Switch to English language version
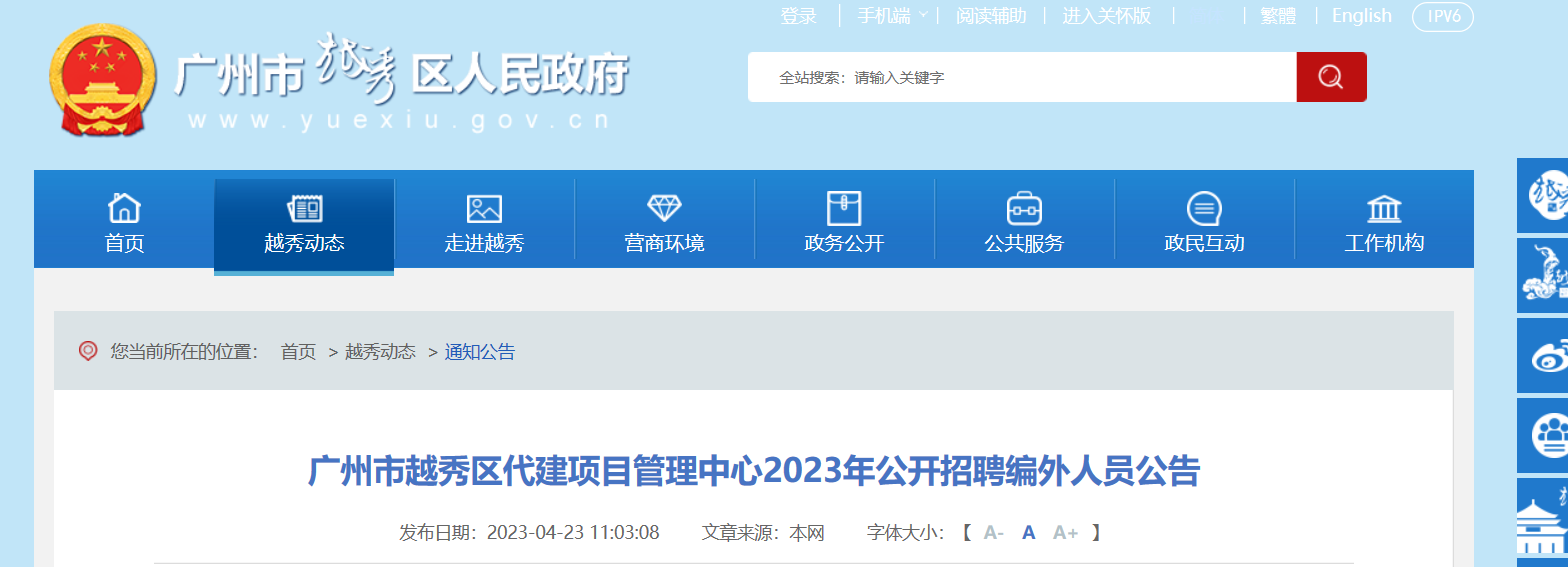Viewport: 1568px width, 567px height. pos(1361,16)
